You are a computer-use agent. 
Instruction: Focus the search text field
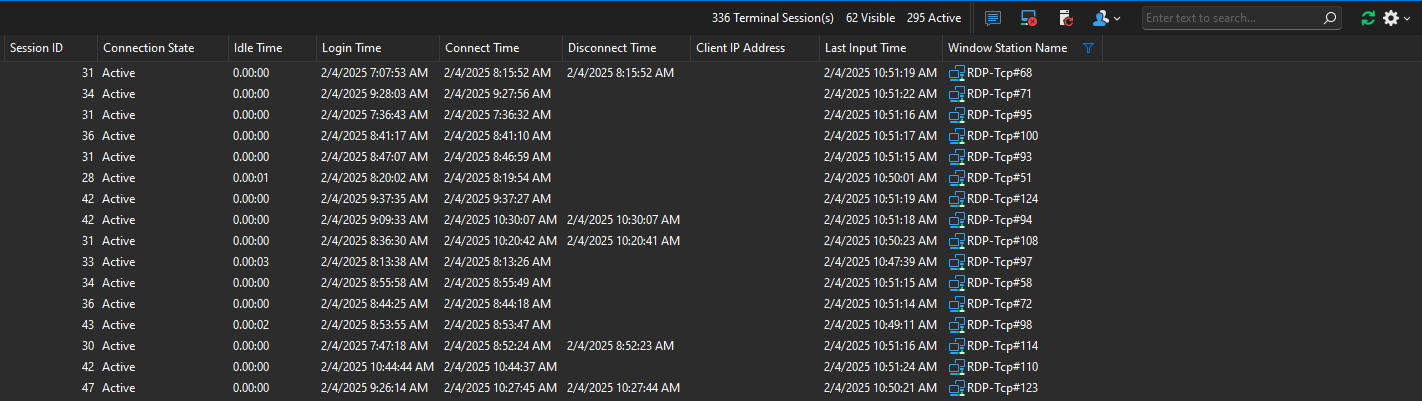1230,18
